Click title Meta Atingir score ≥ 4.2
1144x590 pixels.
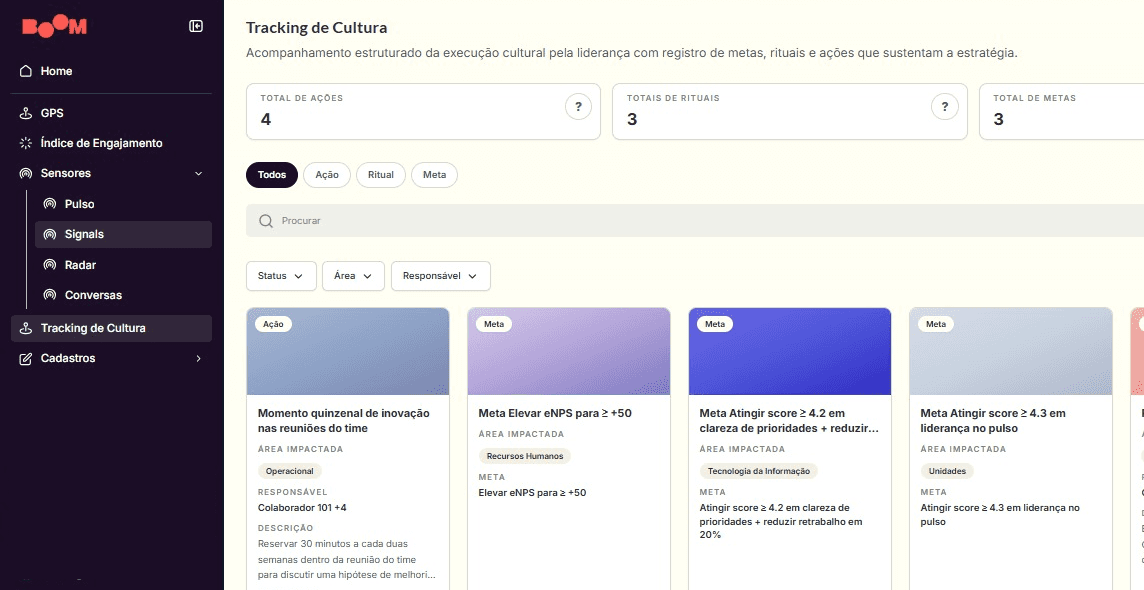tap(789, 421)
